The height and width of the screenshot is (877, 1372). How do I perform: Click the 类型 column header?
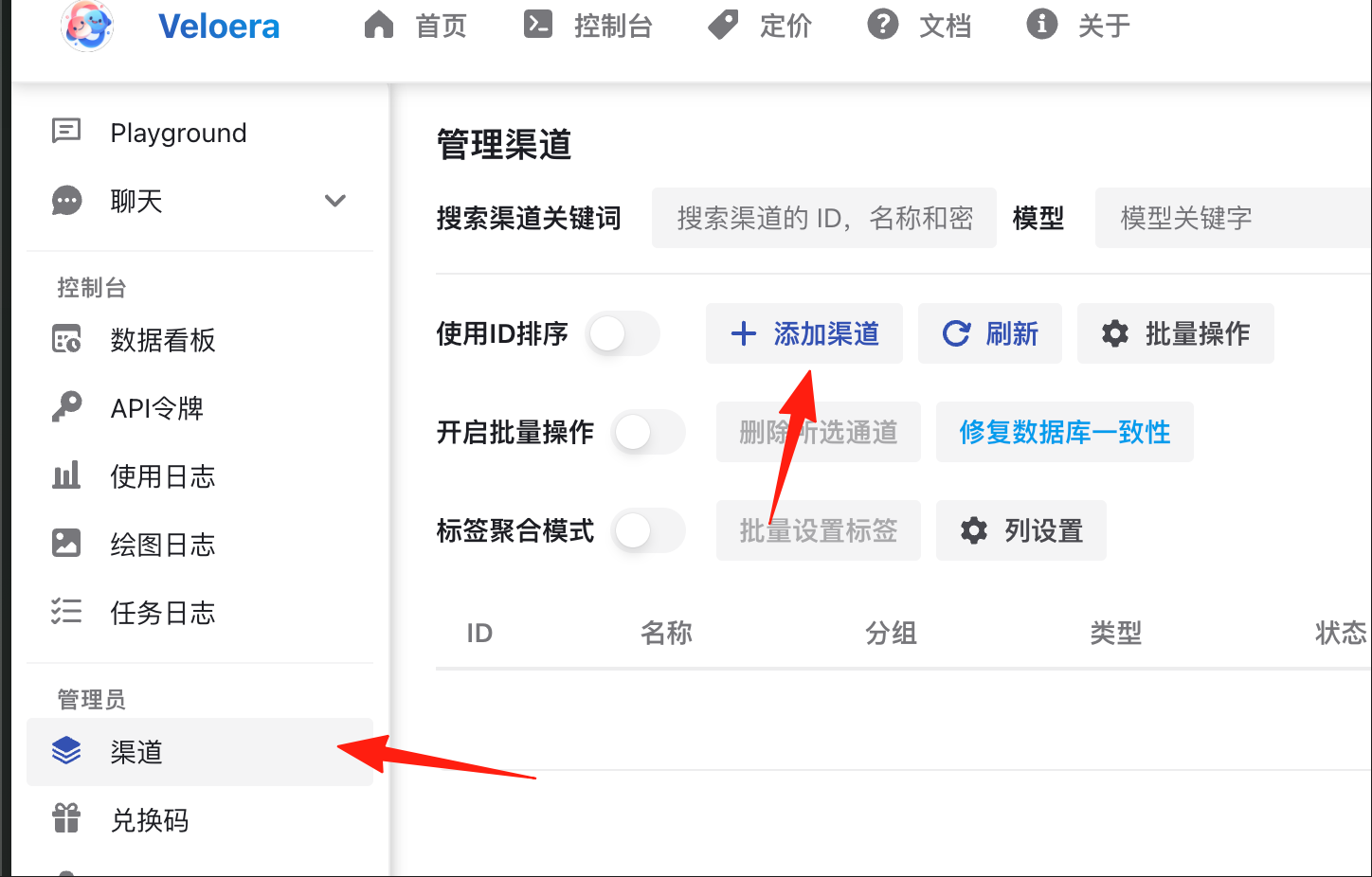coord(1115,633)
